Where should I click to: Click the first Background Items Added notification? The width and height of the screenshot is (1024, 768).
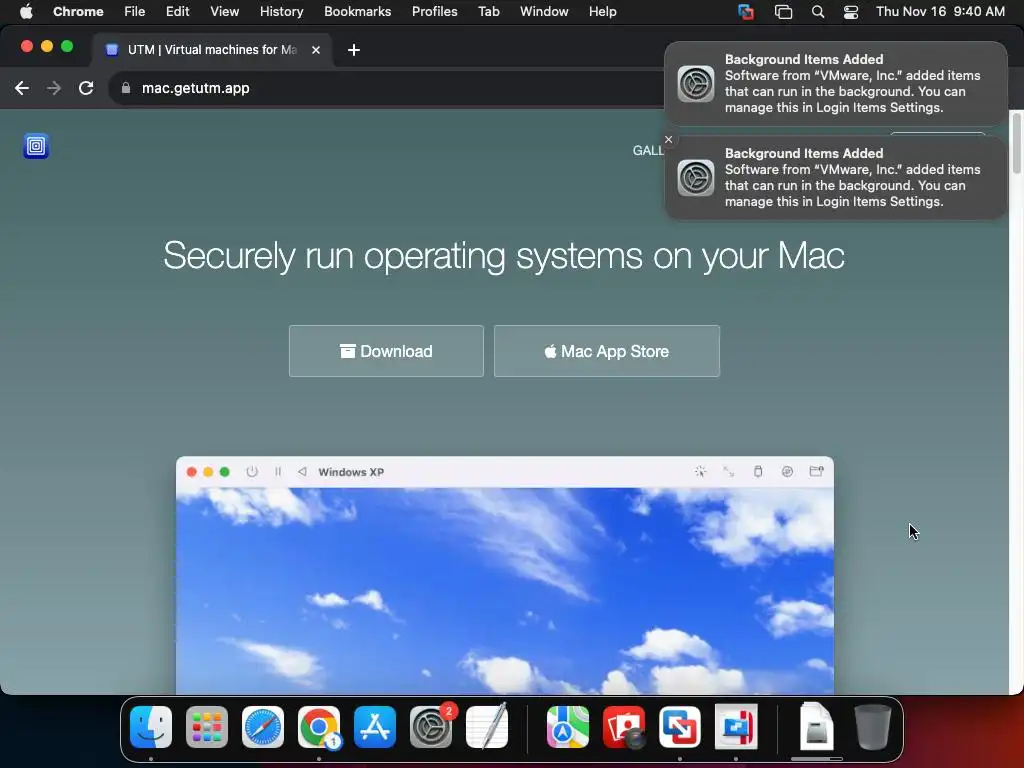coord(835,84)
